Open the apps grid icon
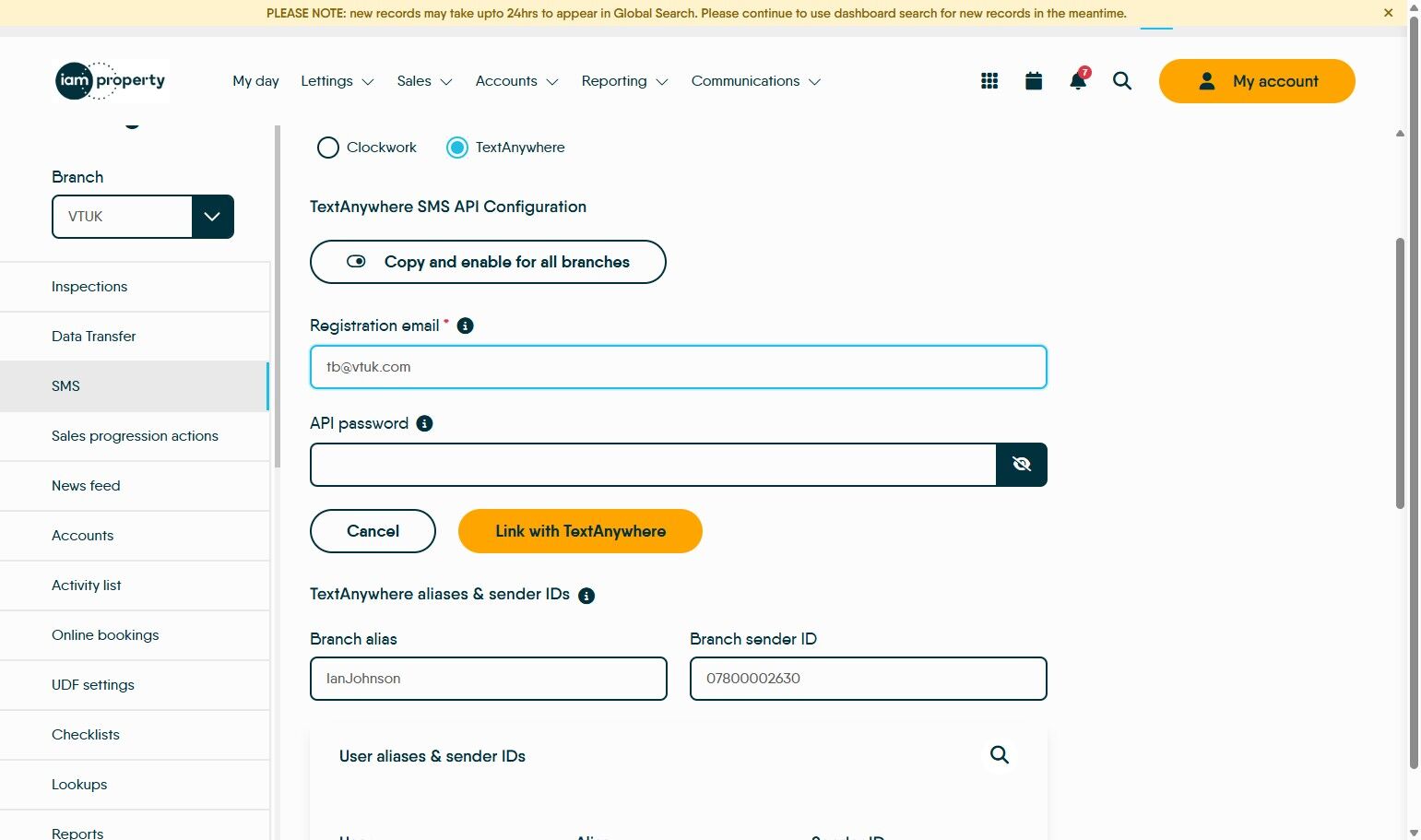This screenshot has width=1421, height=840. click(989, 81)
